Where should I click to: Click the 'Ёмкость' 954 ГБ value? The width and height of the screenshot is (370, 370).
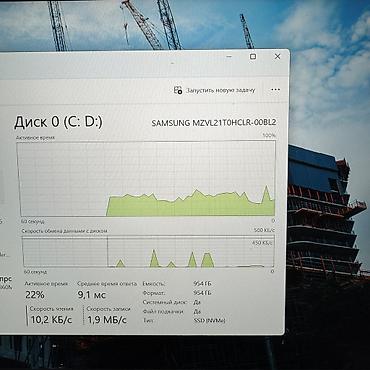202,284
